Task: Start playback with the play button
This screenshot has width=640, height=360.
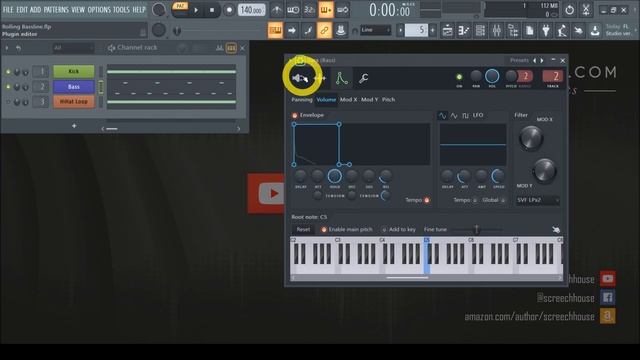Action: 196,10
